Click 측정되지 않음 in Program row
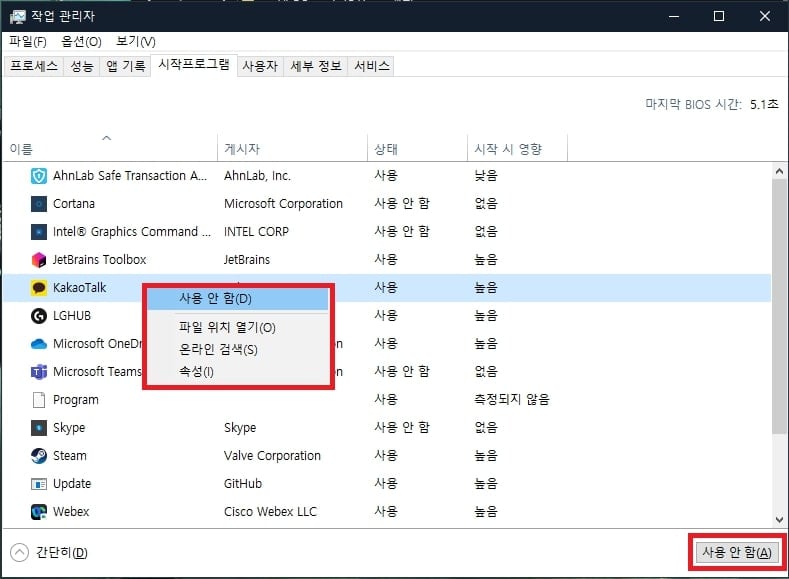This screenshot has height=579, width=789. click(512, 400)
